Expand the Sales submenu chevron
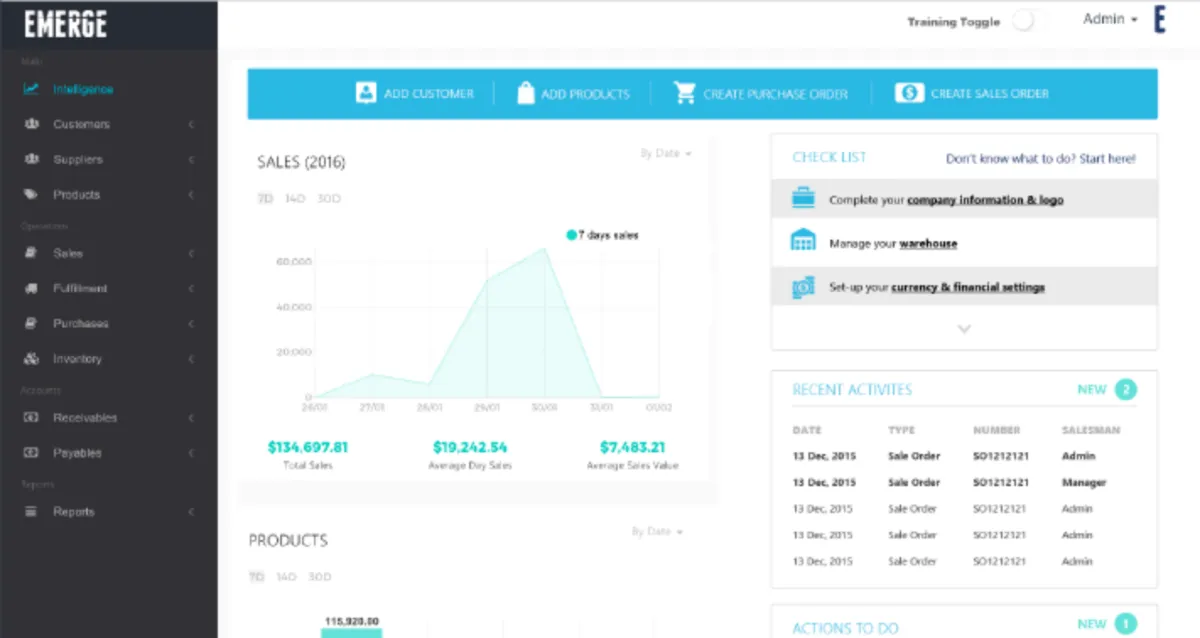Image resolution: width=1200 pixels, height=638 pixels. coord(190,253)
